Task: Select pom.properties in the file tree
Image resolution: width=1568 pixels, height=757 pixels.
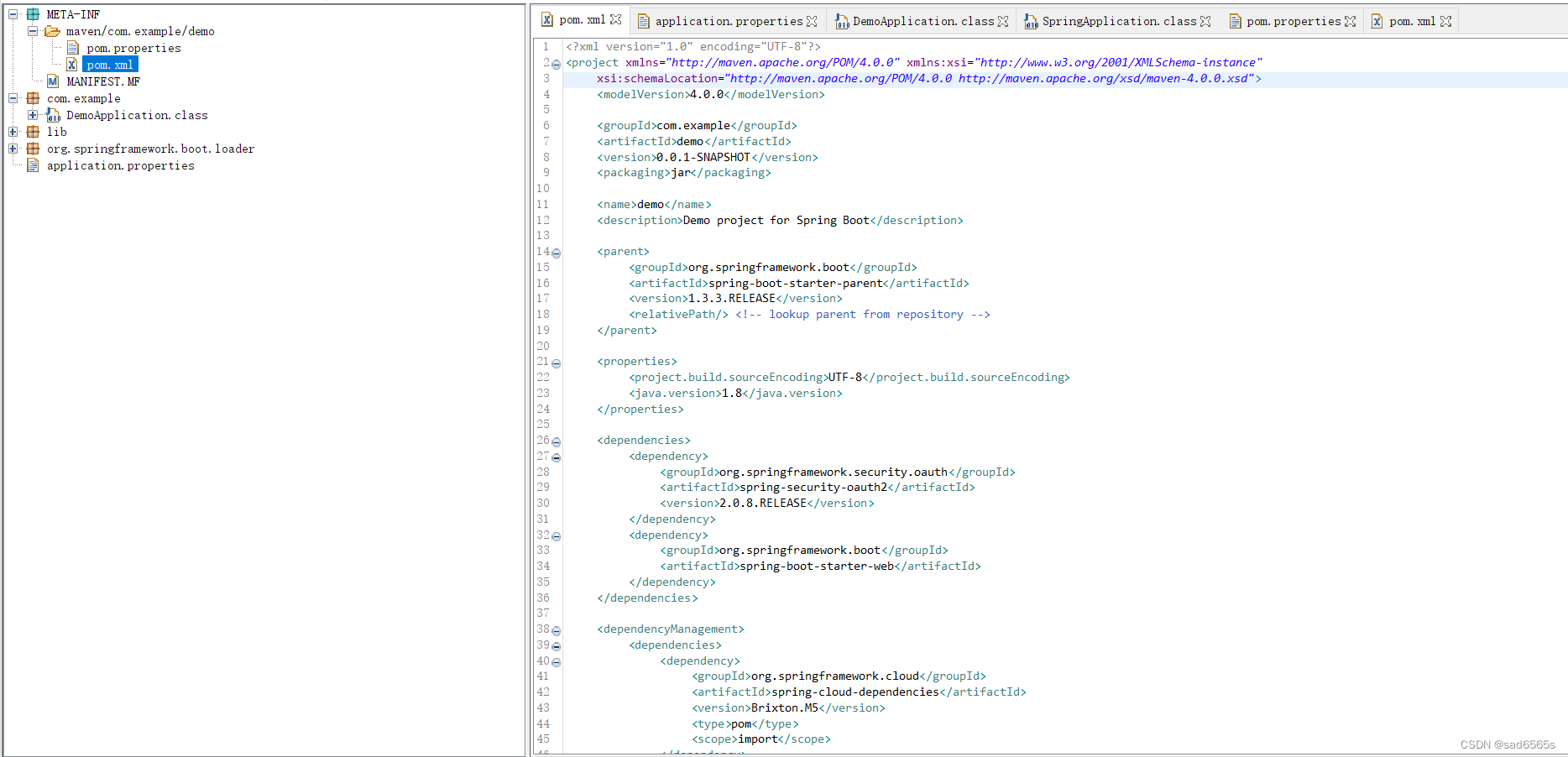Action: point(133,48)
